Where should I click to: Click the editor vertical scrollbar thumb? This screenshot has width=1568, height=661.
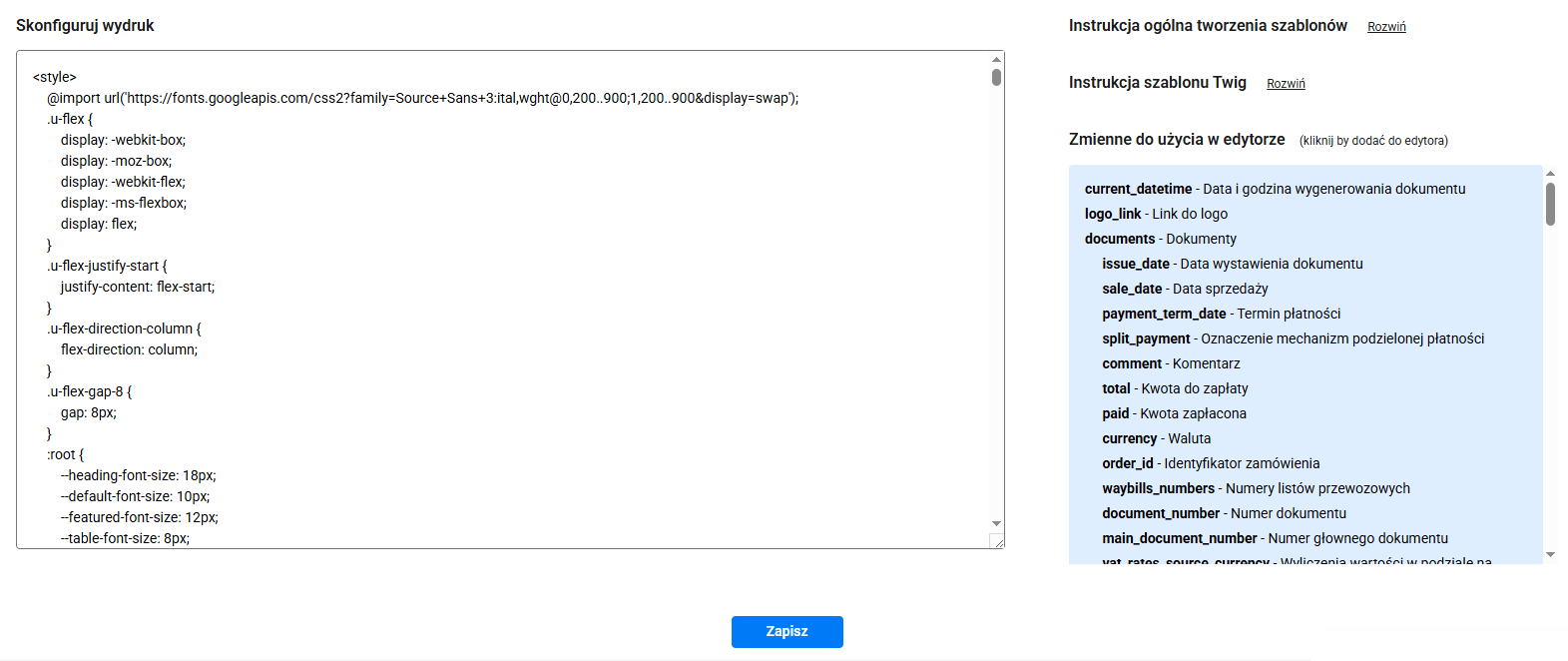pos(996,78)
